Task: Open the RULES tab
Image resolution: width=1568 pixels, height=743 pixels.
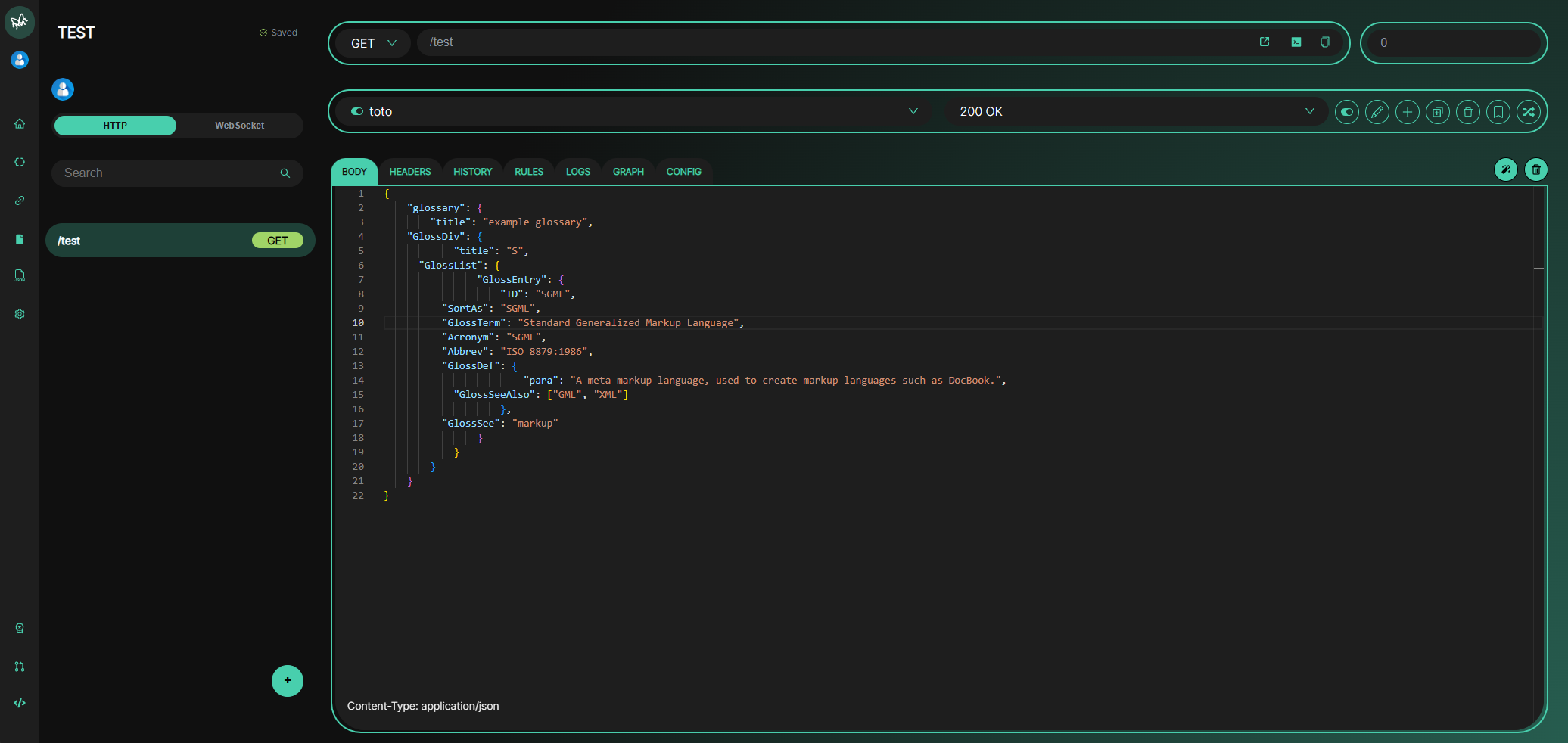Action: [x=528, y=172]
